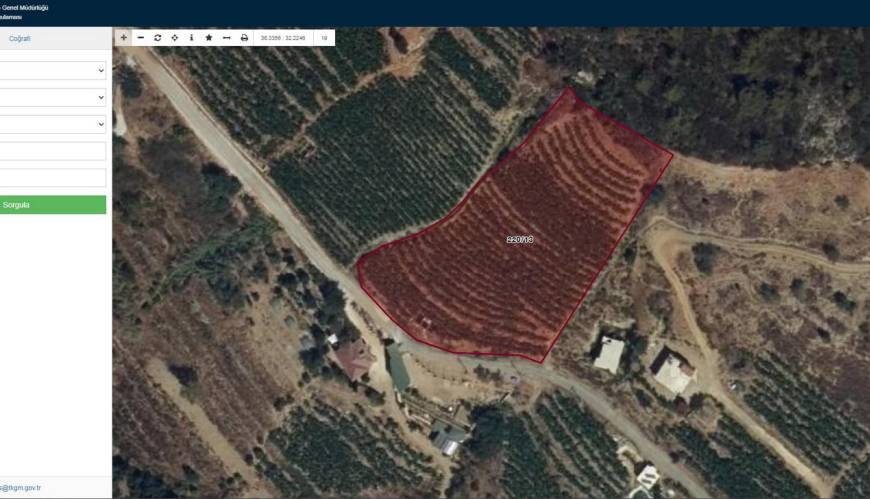The image size is (870, 499).
Task: Open the tkgm.gov.tr email link
Action: click(x=20, y=487)
